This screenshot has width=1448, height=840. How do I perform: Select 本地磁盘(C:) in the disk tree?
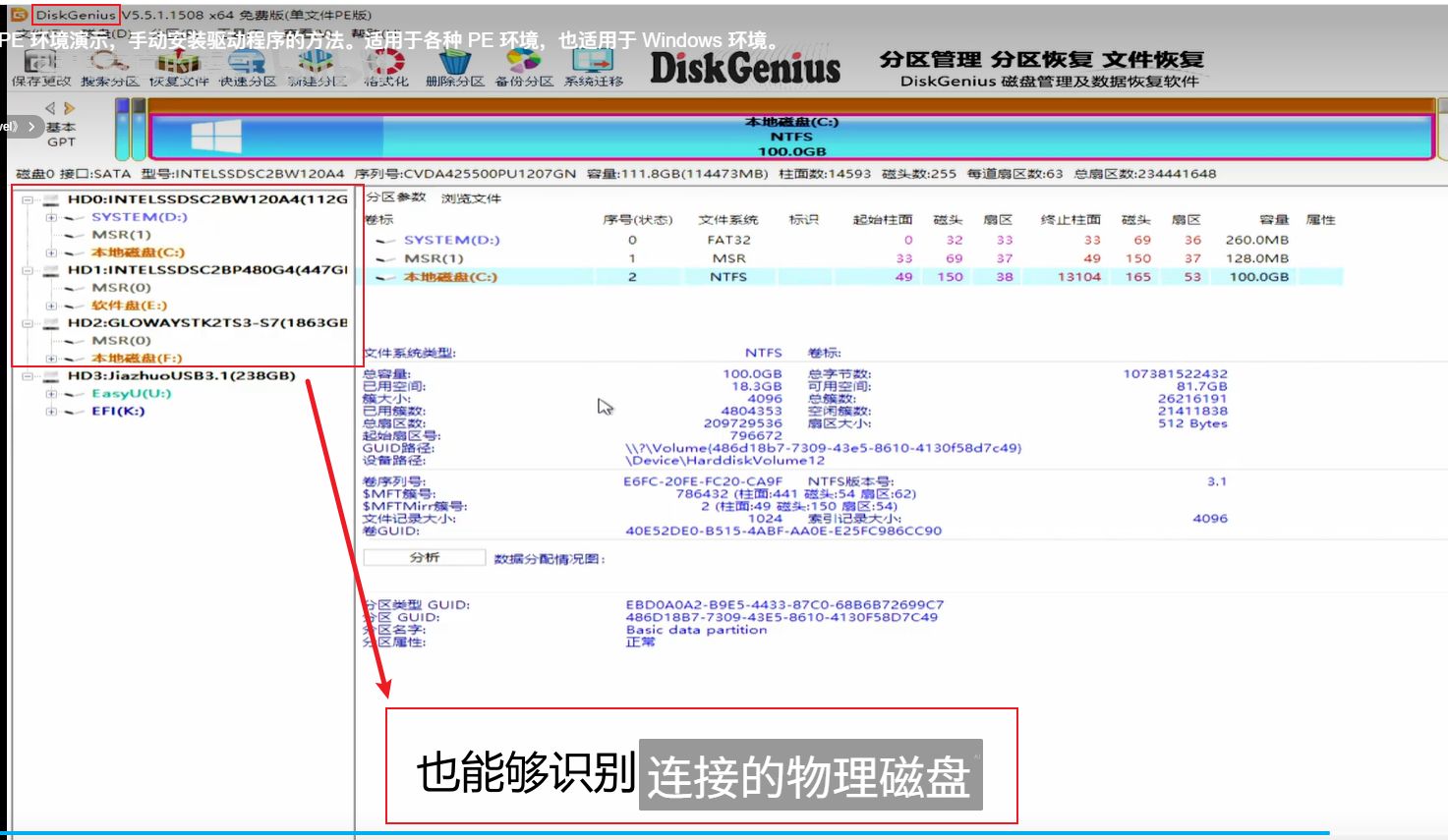138,252
